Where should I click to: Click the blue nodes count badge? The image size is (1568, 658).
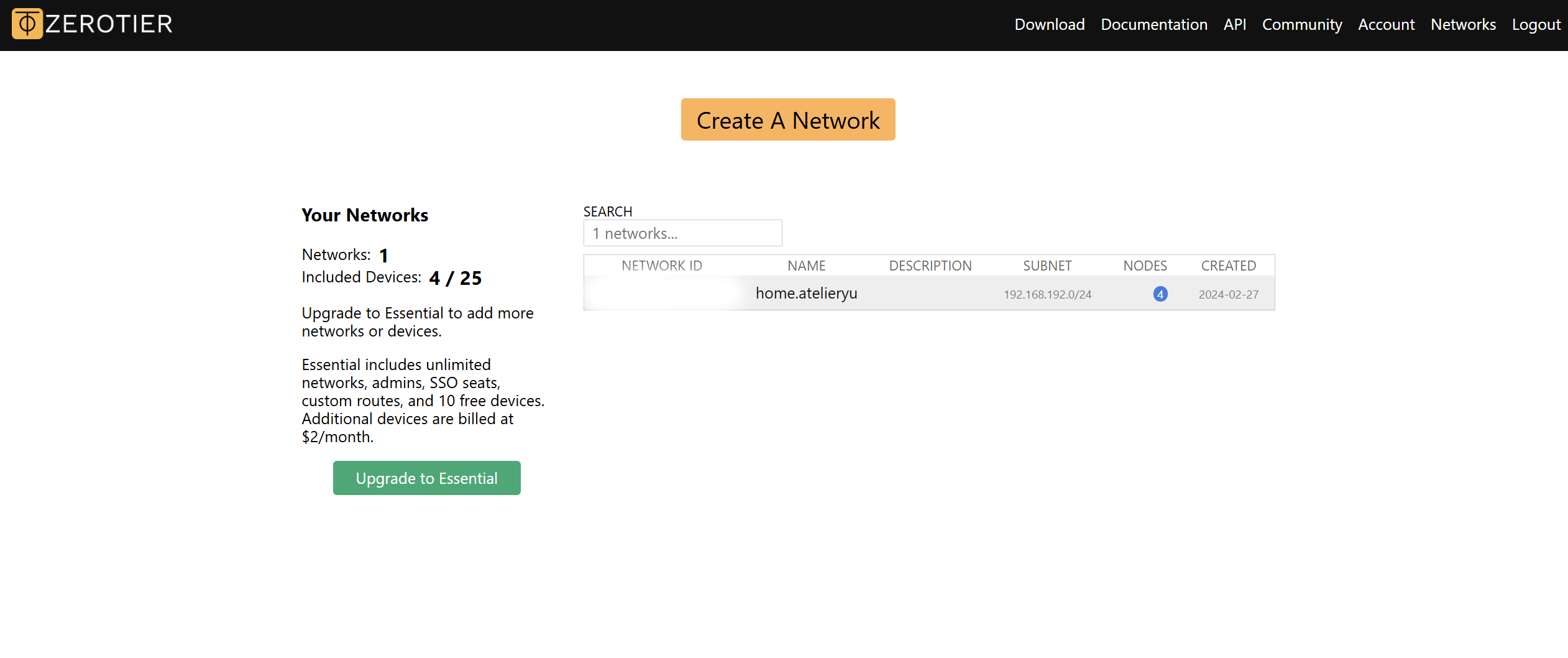coord(1160,294)
